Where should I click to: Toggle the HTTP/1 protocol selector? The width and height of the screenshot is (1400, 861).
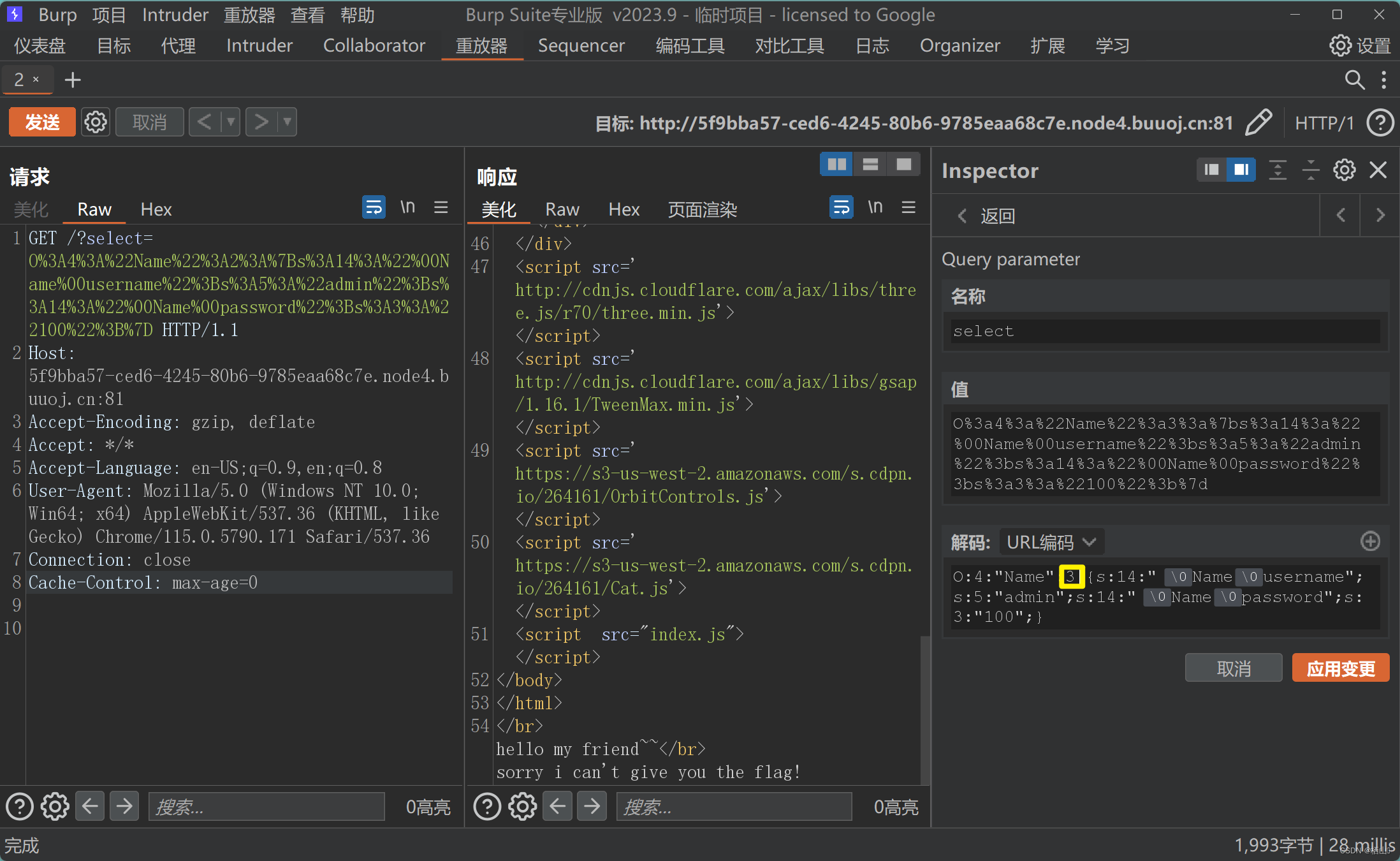point(1324,122)
